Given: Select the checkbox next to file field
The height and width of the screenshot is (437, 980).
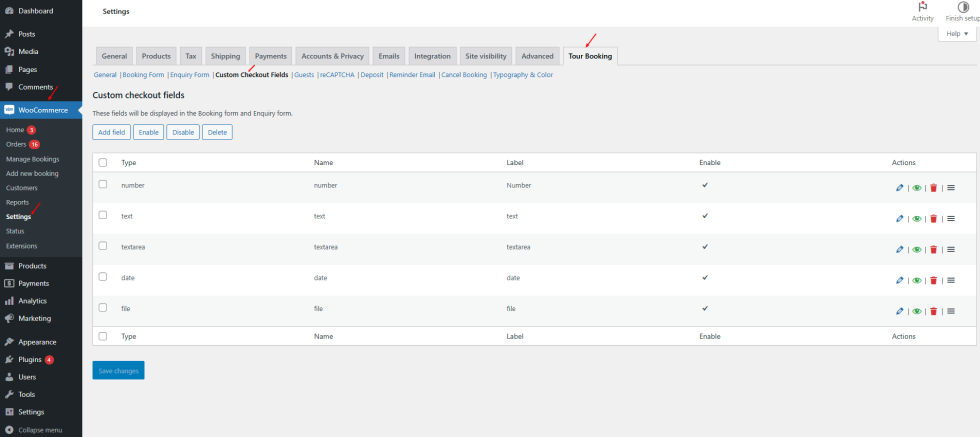Looking at the screenshot, I should tap(103, 308).
